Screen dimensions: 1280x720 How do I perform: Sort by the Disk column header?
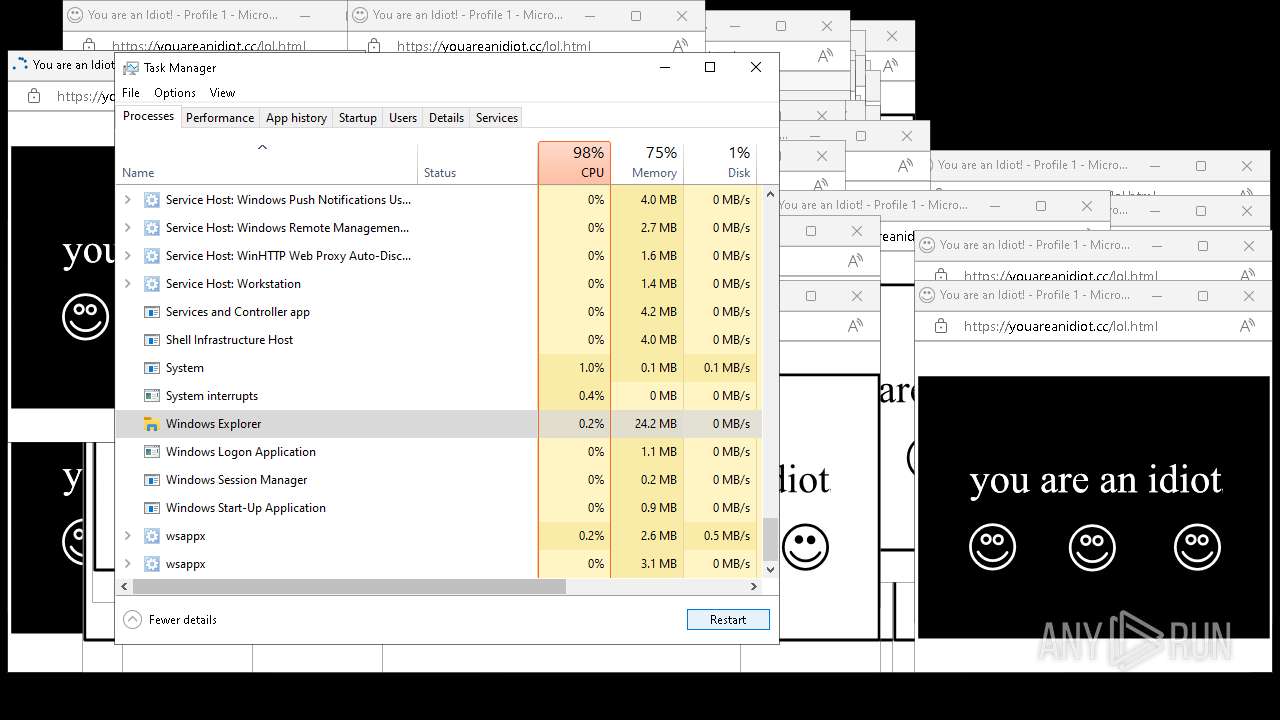[x=720, y=162]
